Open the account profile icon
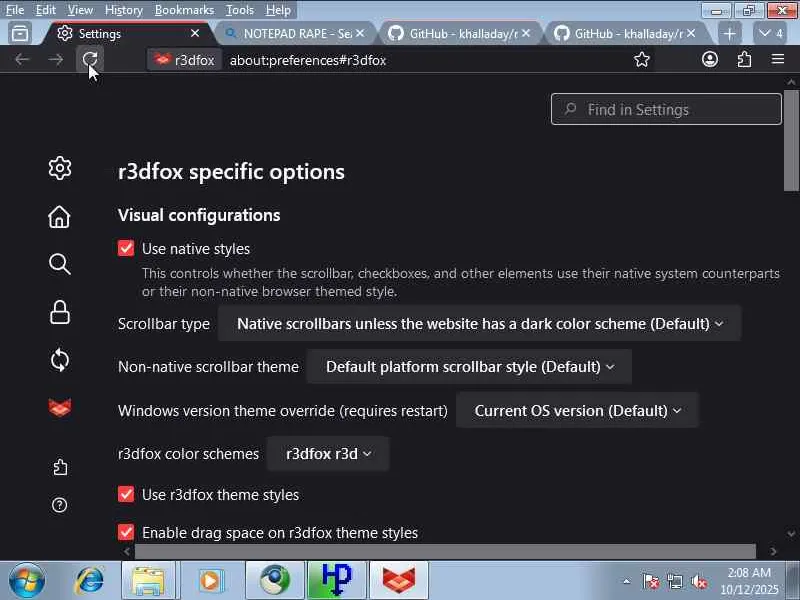The height and width of the screenshot is (600, 800). pyautogui.click(x=710, y=60)
